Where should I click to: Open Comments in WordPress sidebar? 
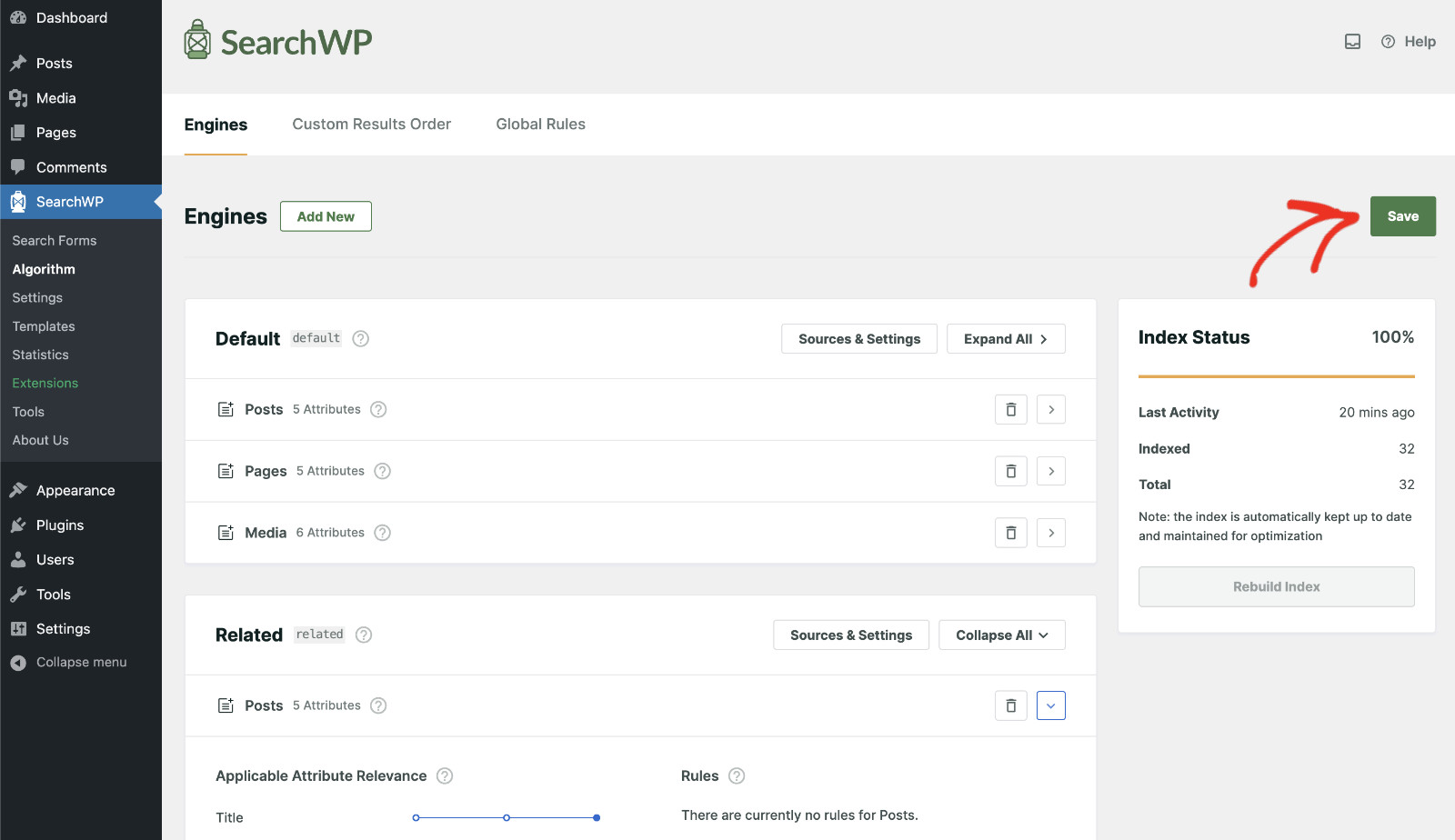(x=71, y=167)
